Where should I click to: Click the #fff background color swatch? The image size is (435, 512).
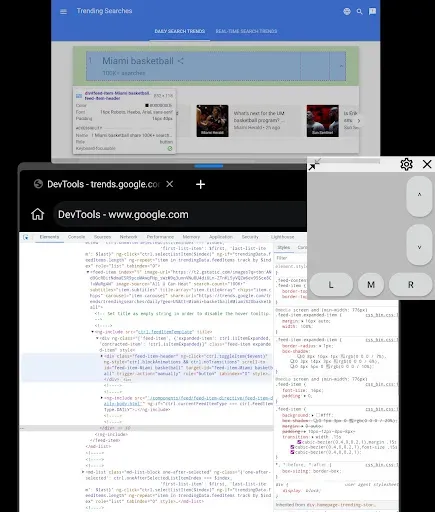318,415
